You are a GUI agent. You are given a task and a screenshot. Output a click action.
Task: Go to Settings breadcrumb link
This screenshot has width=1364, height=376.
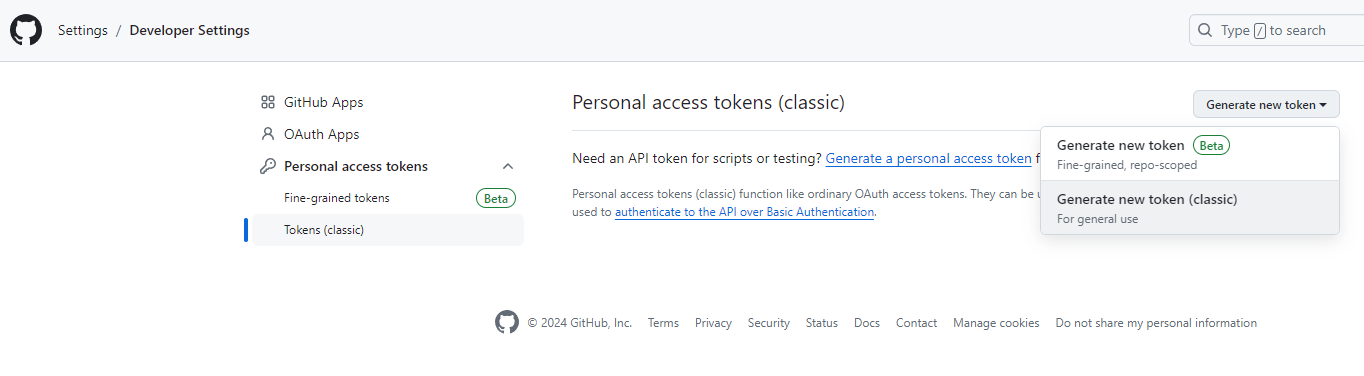click(x=83, y=30)
